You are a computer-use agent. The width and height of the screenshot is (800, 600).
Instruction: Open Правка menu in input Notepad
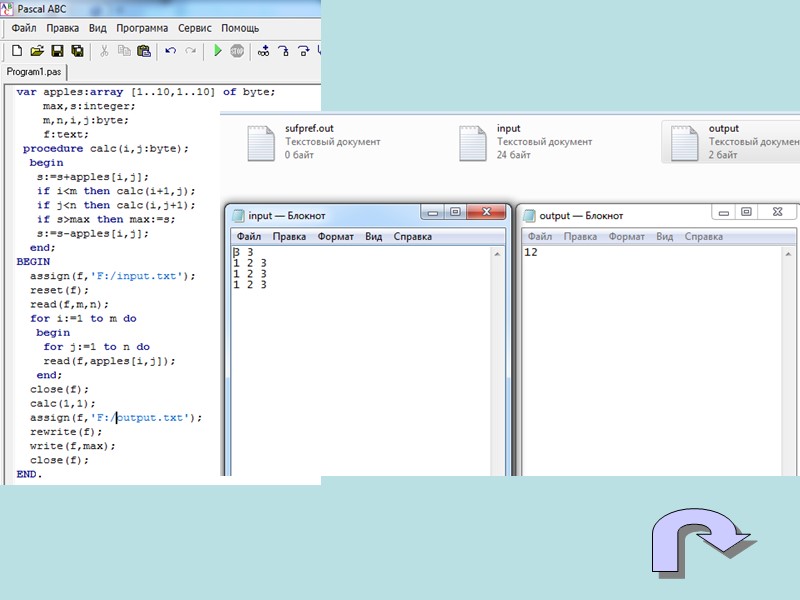coord(289,237)
